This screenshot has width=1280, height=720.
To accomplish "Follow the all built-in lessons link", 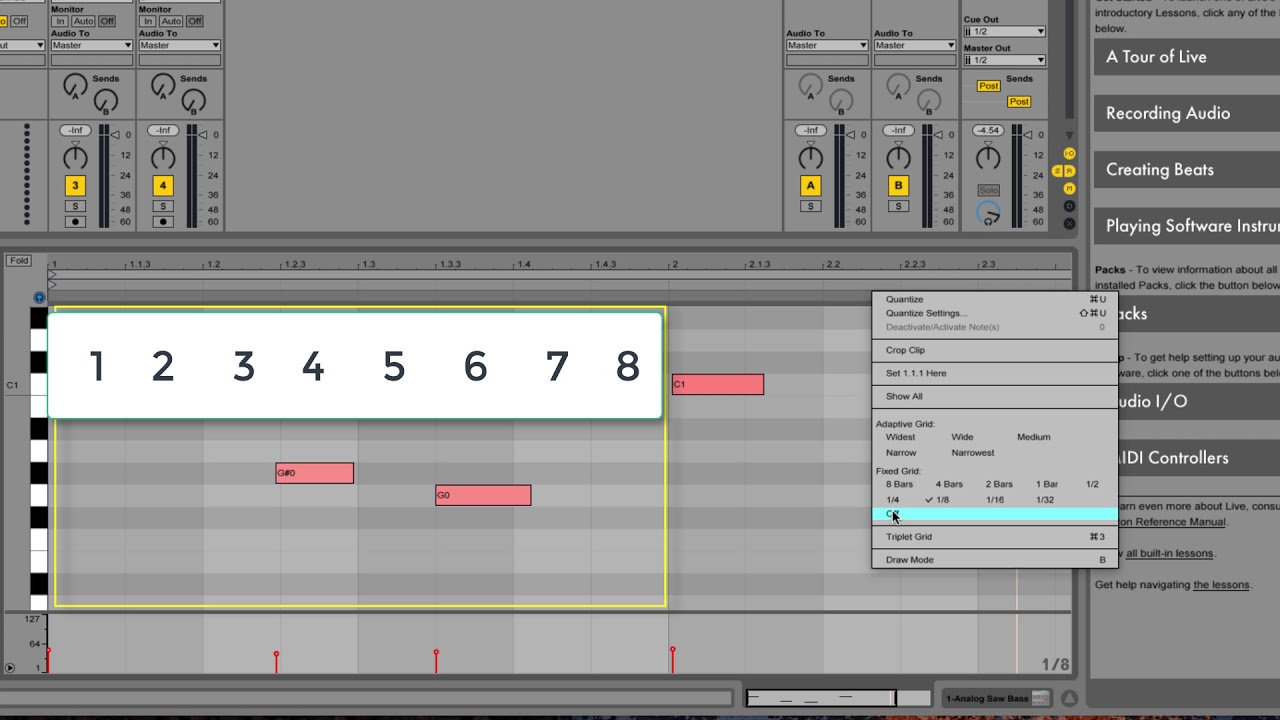I will point(1169,553).
